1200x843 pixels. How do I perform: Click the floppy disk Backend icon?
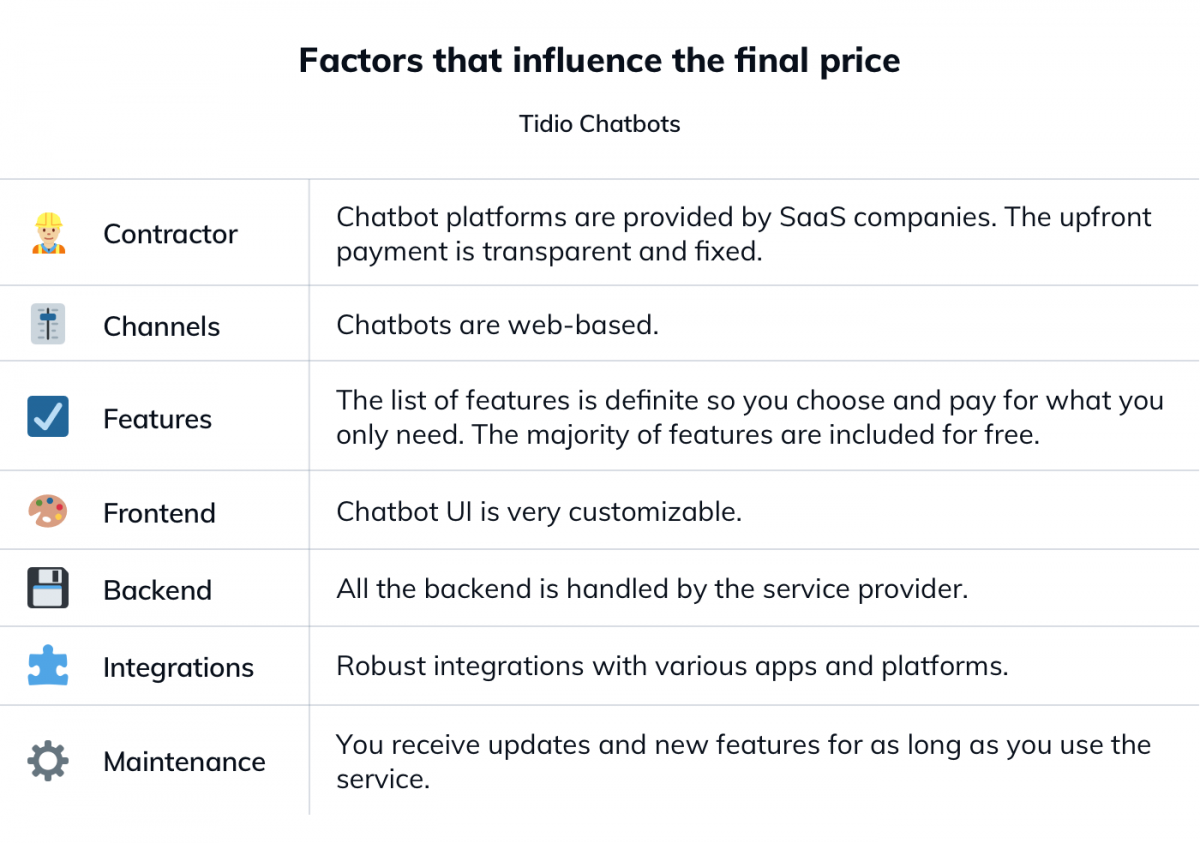click(48, 589)
